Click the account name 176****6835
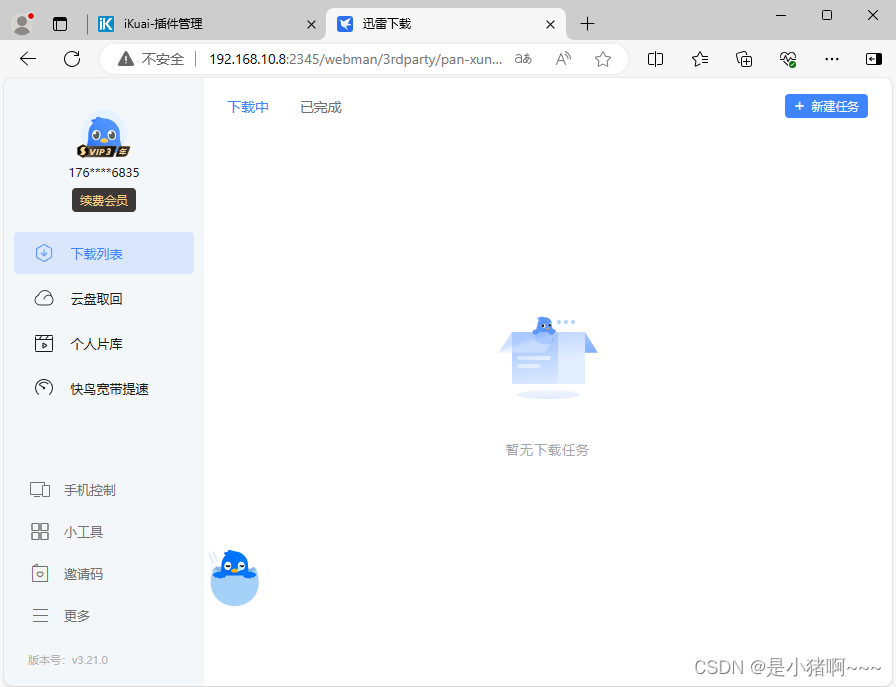 104,172
